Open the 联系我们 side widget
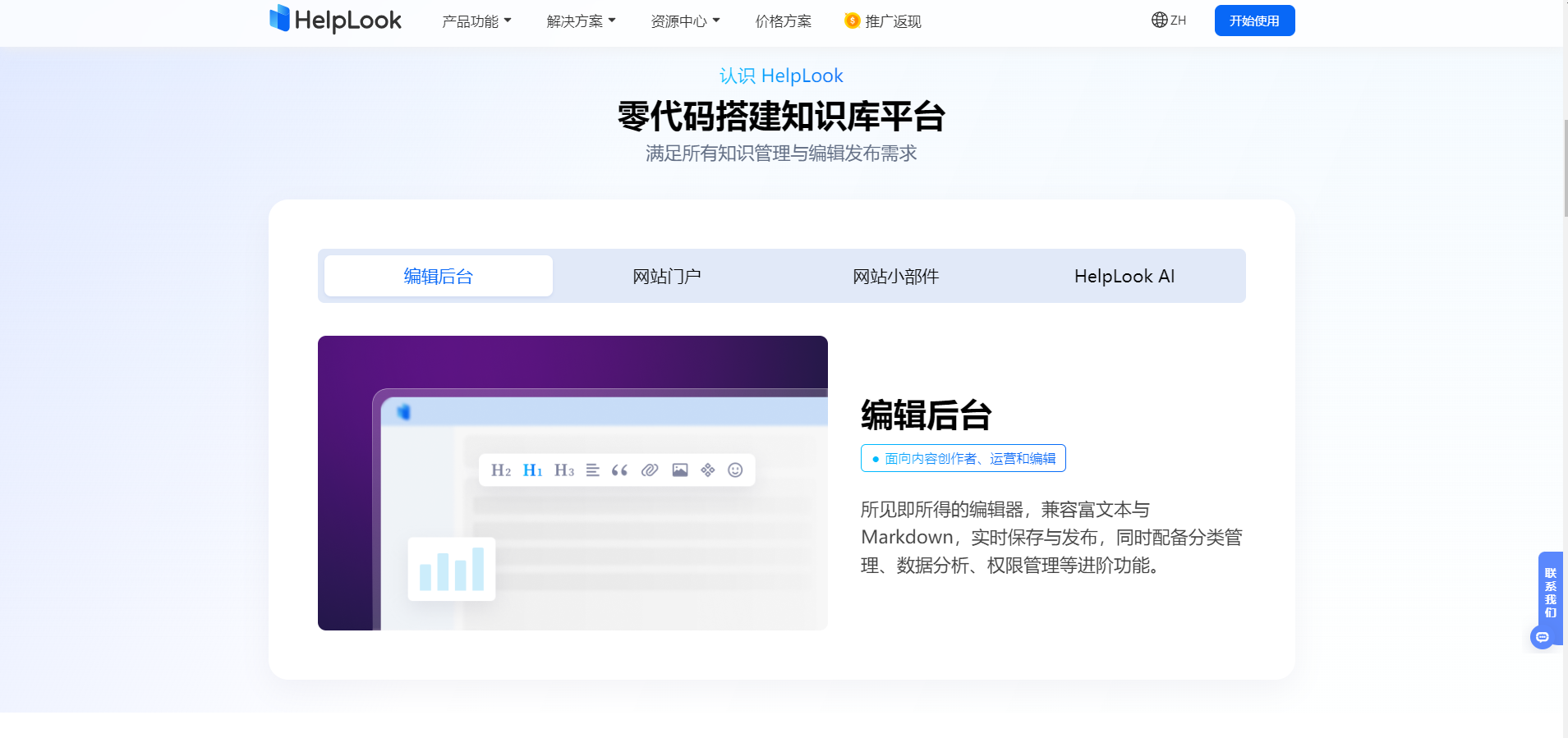 pos(1550,593)
